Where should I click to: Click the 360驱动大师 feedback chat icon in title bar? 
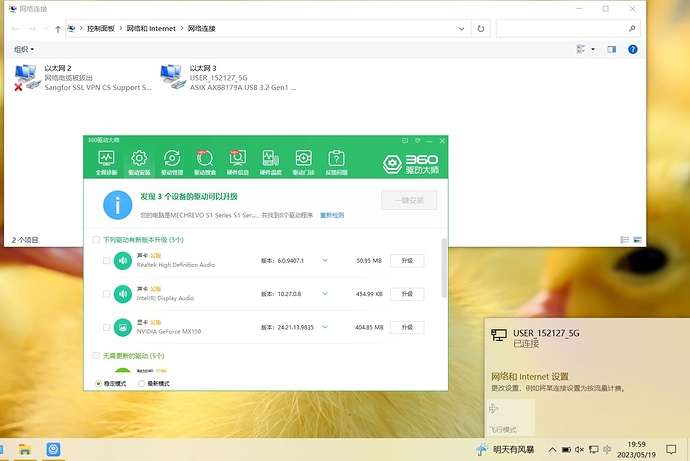[x=405, y=141]
